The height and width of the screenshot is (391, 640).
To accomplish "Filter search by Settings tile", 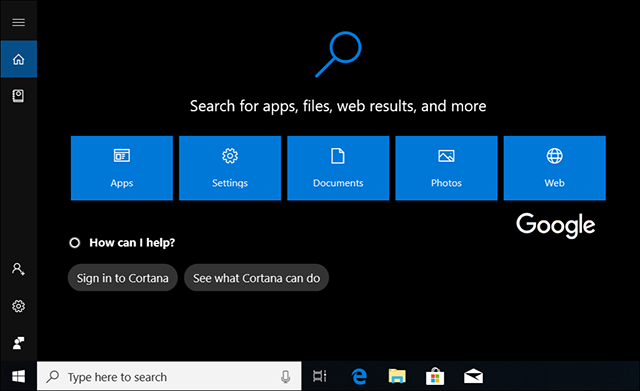I will coord(230,168).
